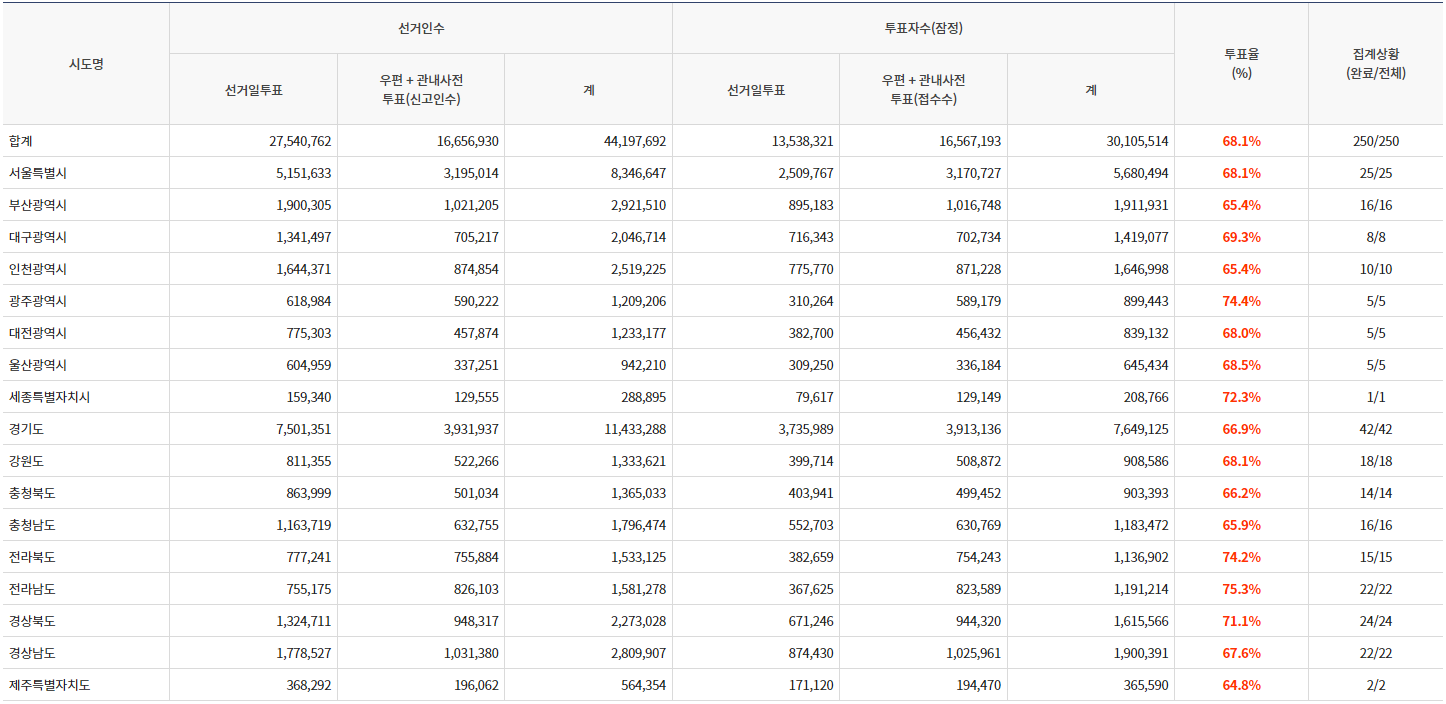Screen dimensions: 1446x704
Task: Click the 42/42 status for 경기도
Action: pyautogui.click(x=1376, y=429)
